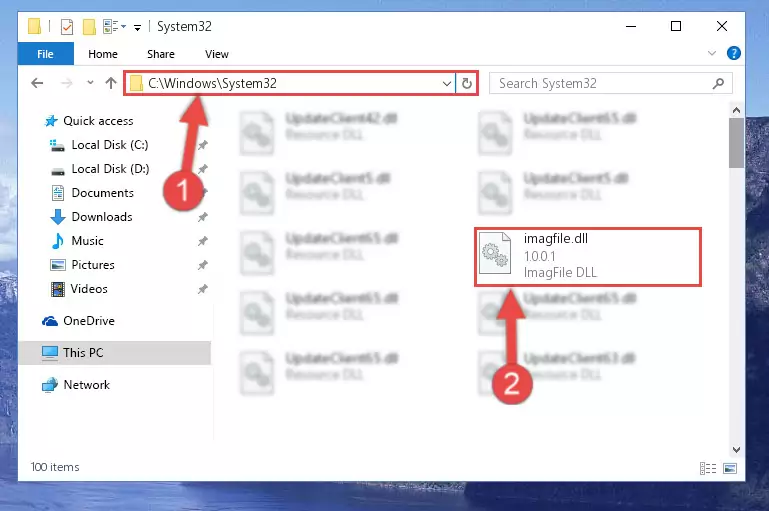
Task: Open the recent locations dropdown arrow
Action: click(x=90, y=83)
